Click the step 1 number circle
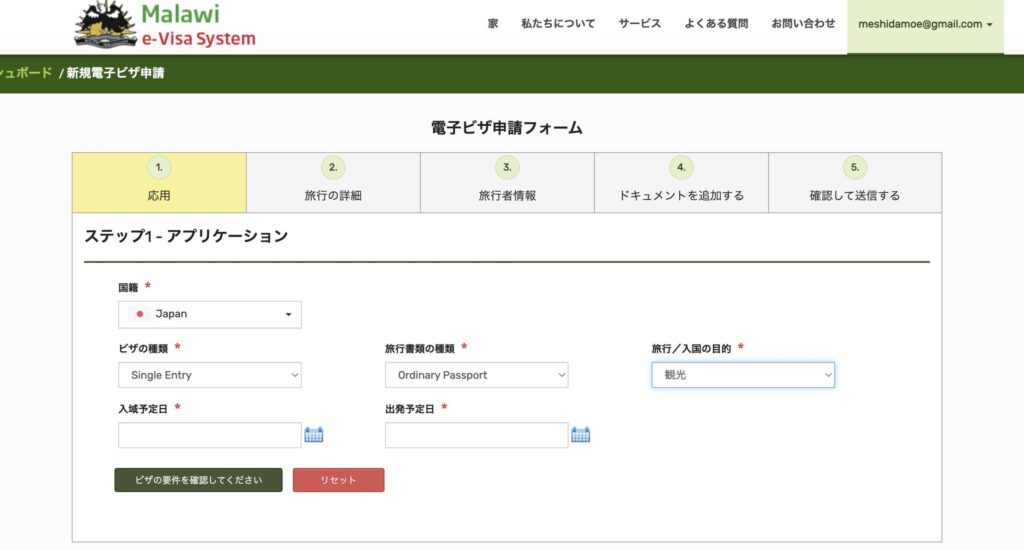1024x550 pixels. 159,168
